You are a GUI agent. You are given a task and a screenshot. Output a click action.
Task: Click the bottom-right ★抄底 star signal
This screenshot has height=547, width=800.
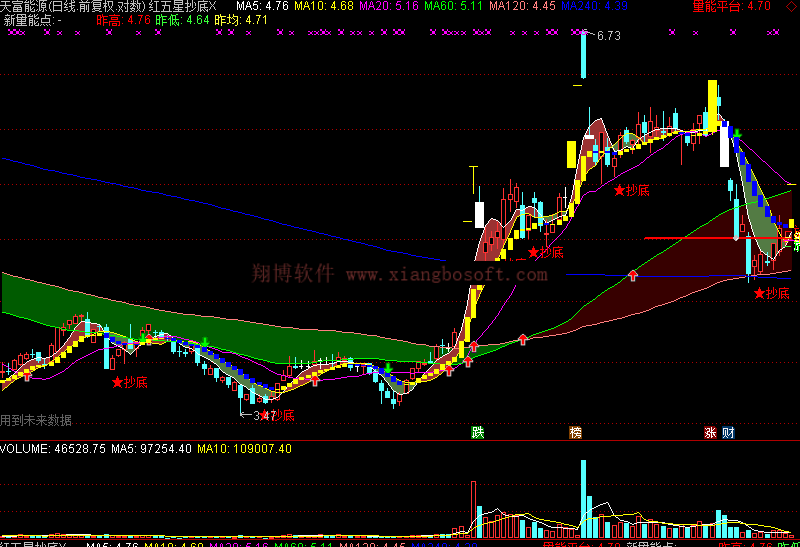click(772, 293)
